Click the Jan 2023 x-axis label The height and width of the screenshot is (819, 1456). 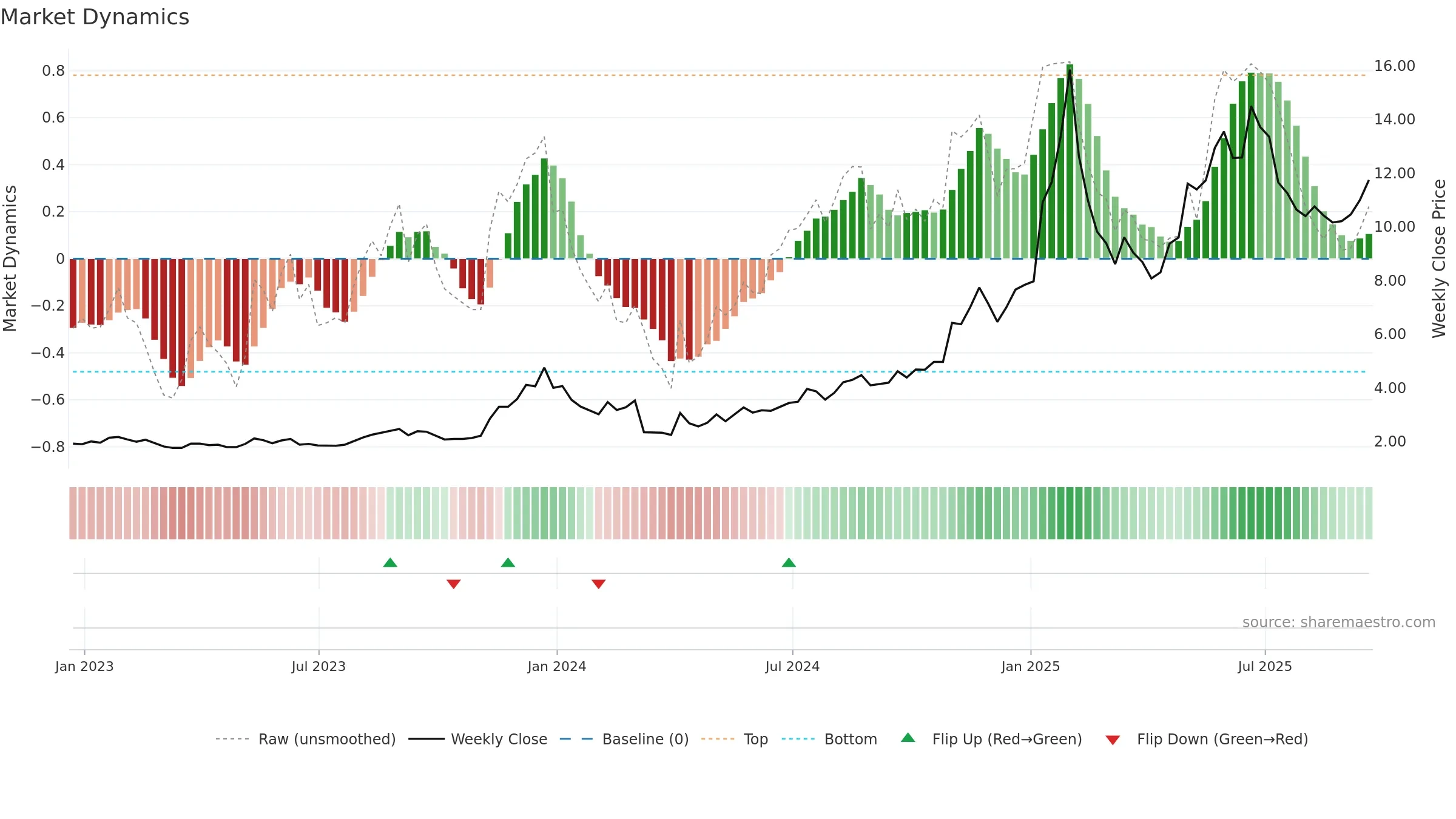point(84,666)
